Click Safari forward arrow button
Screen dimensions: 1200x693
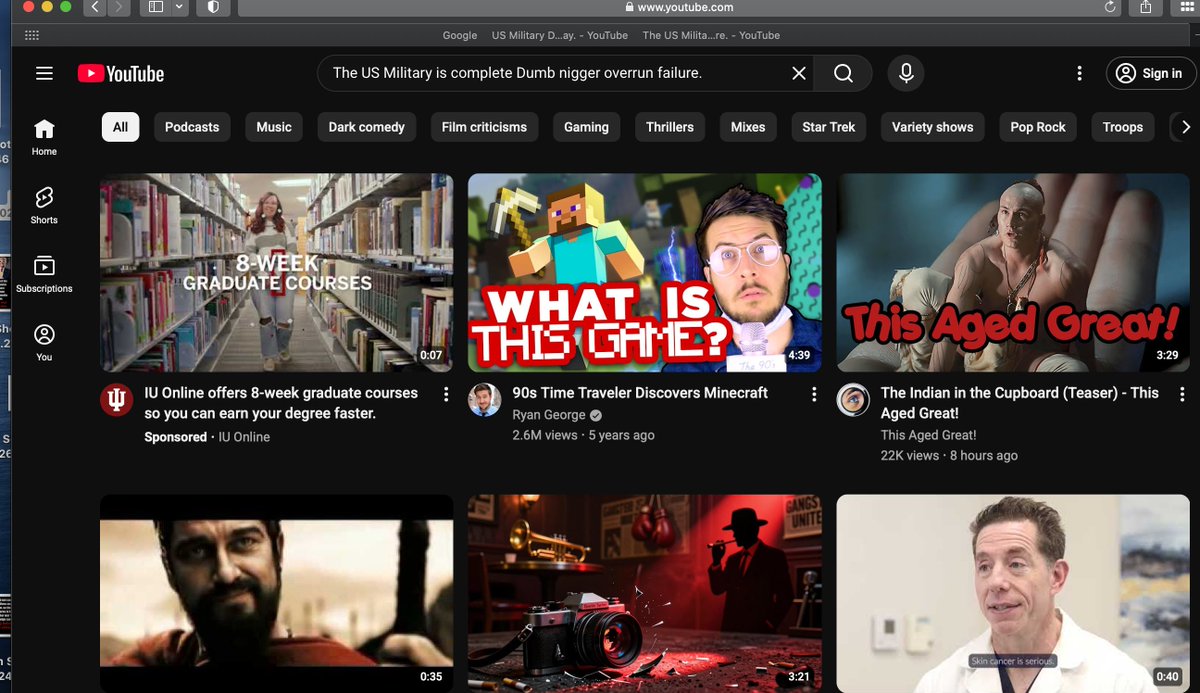click(119, 7)
